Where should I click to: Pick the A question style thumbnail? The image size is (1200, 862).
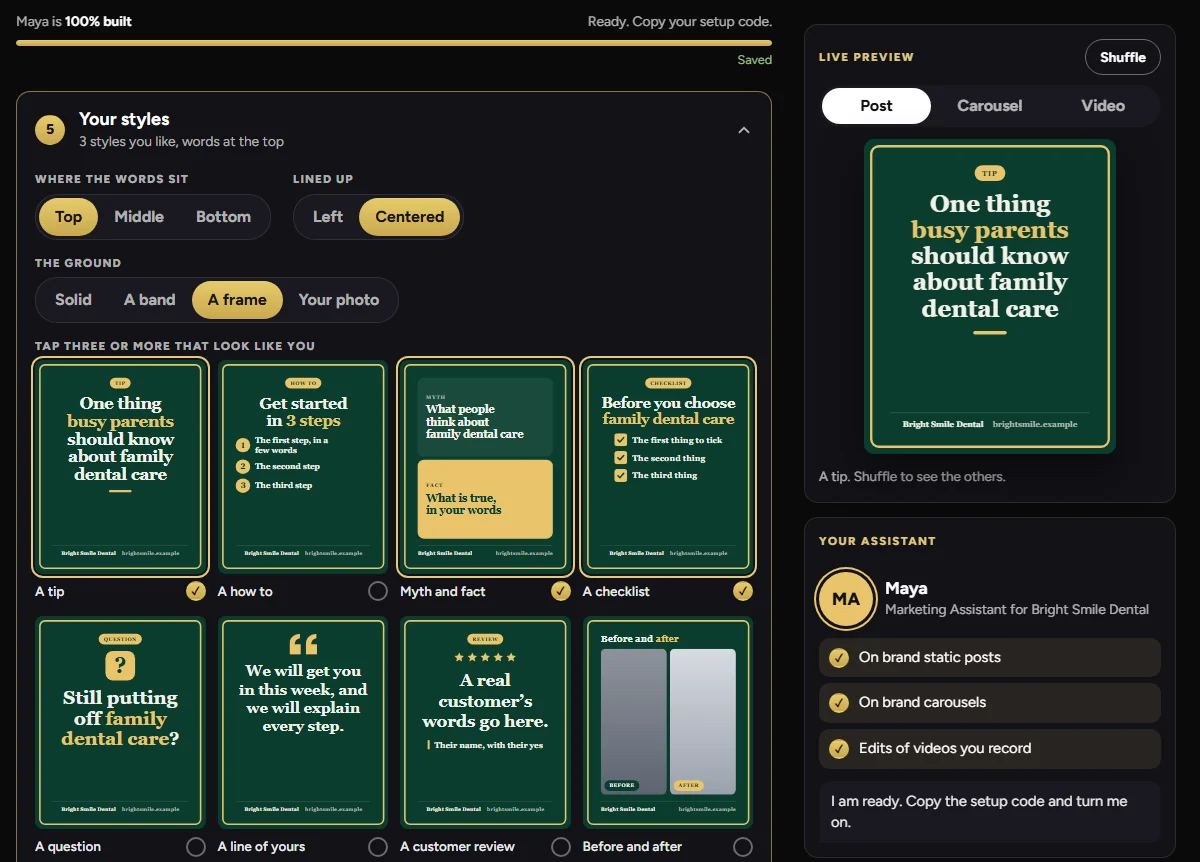point(120,722)
